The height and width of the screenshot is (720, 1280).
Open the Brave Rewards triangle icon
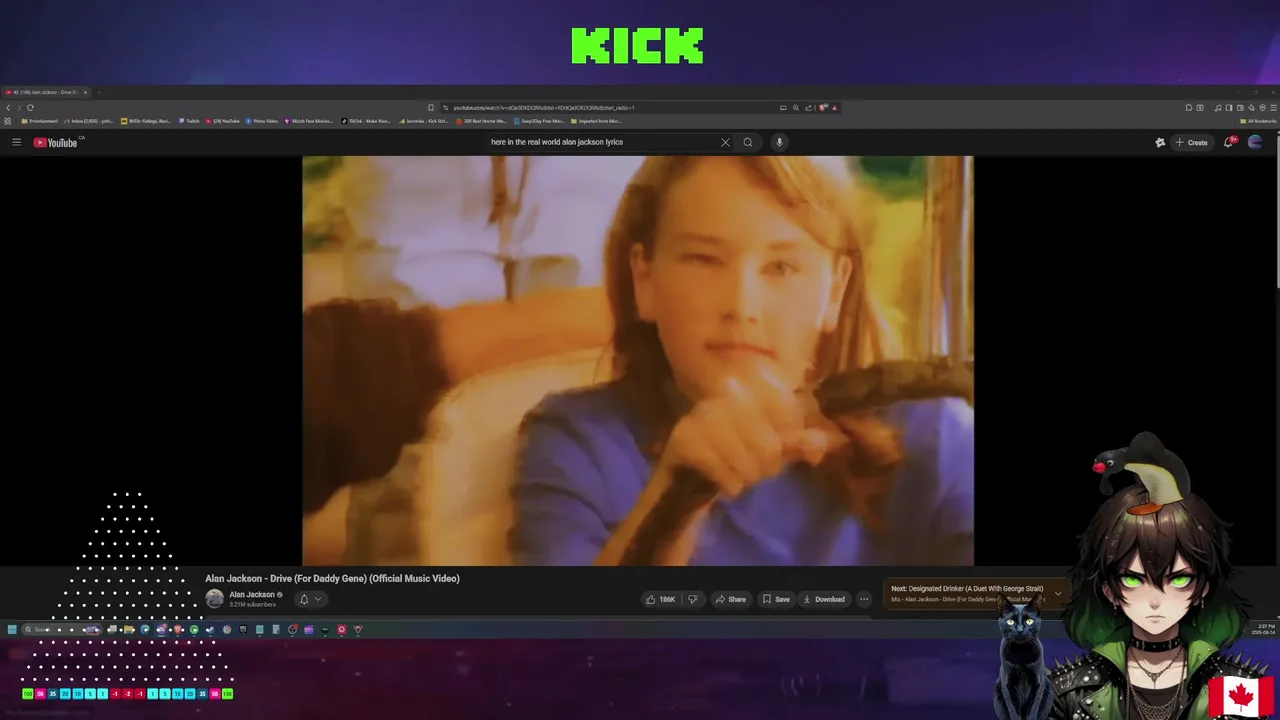pyautogui.click(x=834, y=107)
